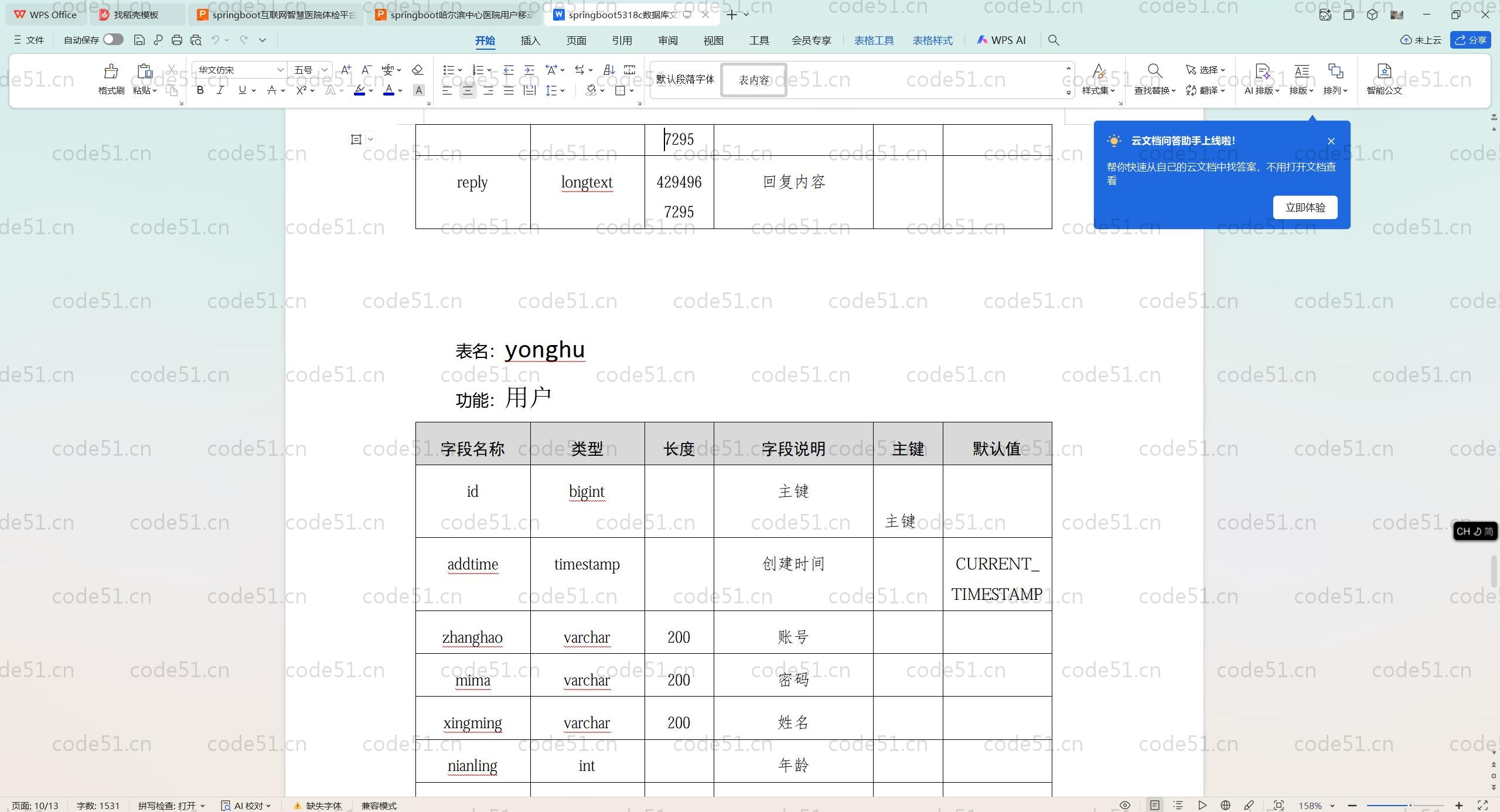Switch to outline view in status bar
The image size is (1500, 812).
pos(1178,806)
